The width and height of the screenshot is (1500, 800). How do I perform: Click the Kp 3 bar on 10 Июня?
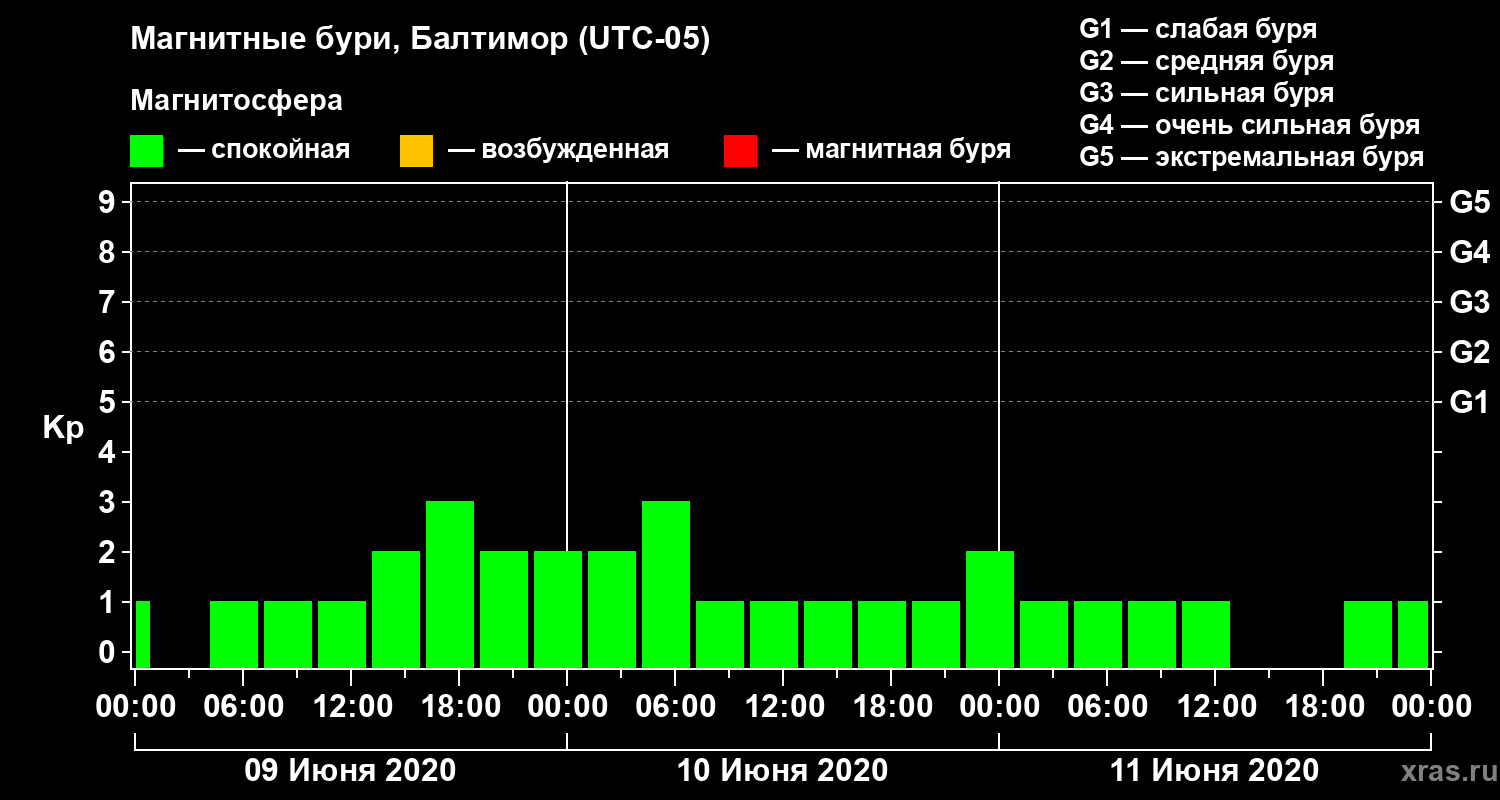click(666, 584)
